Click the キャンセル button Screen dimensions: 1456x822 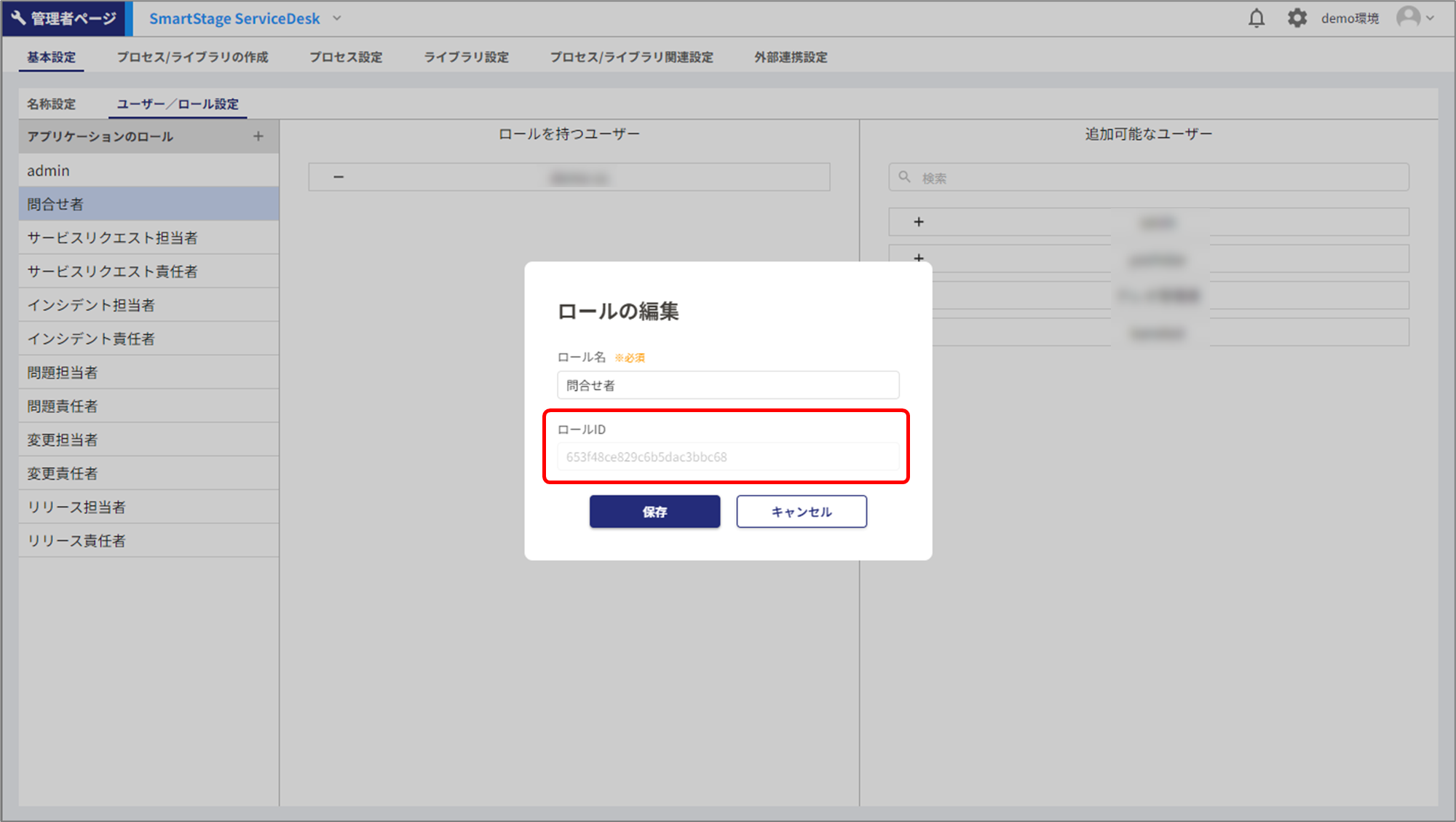pos(801,512)
